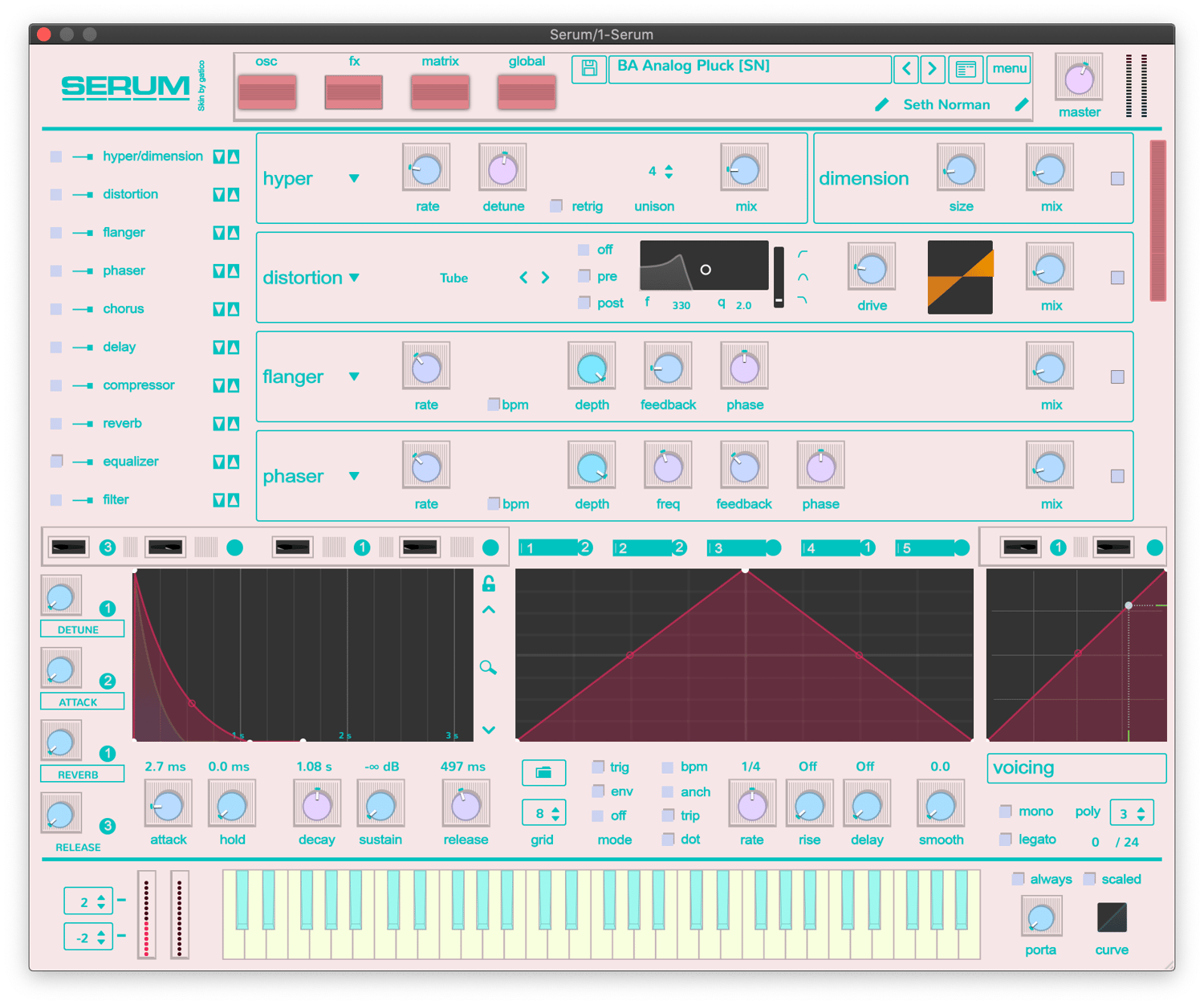Move hyper/dimension effect down in chain
Screen dimensions: 1204x1005
218,157
